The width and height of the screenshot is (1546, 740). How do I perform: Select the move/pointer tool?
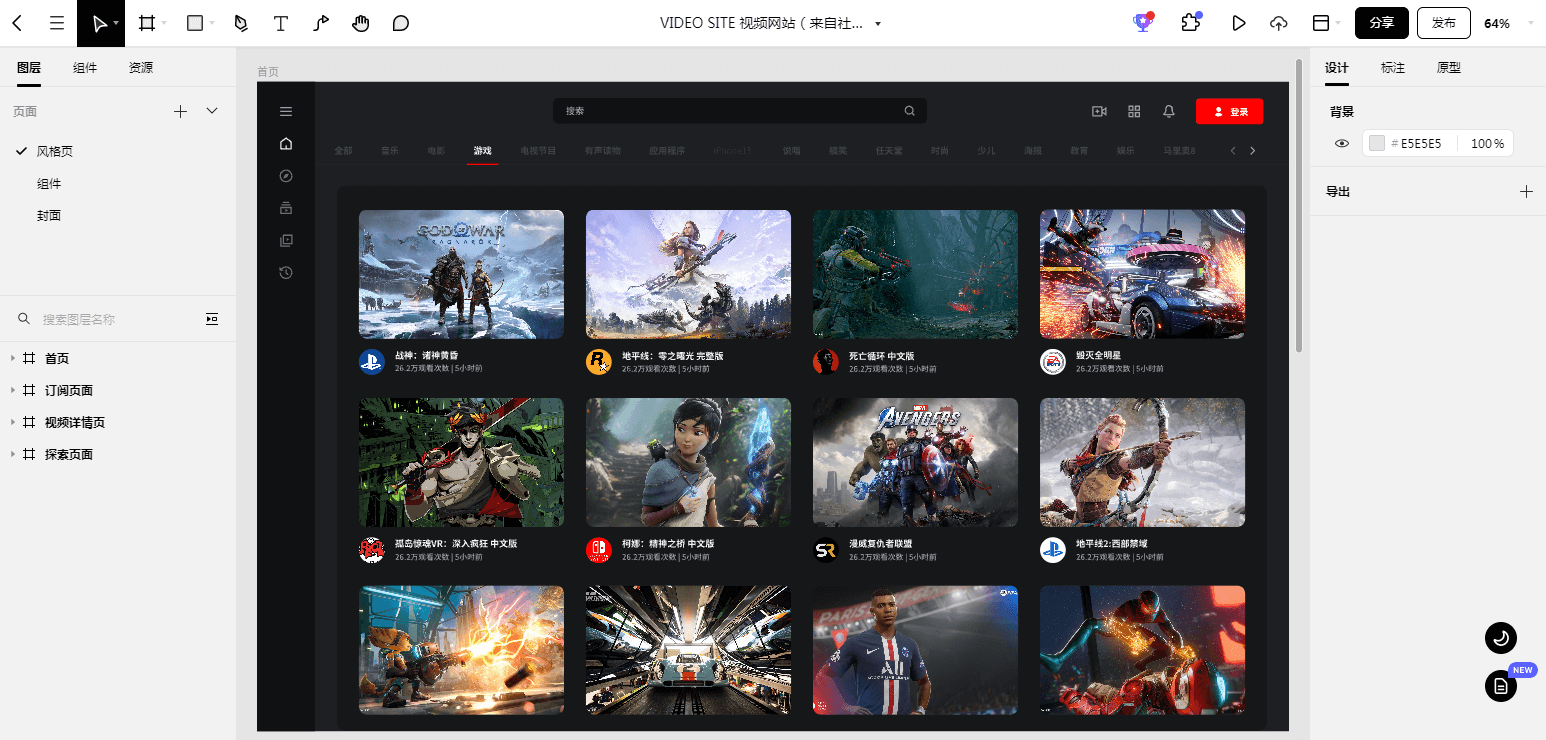99,23
